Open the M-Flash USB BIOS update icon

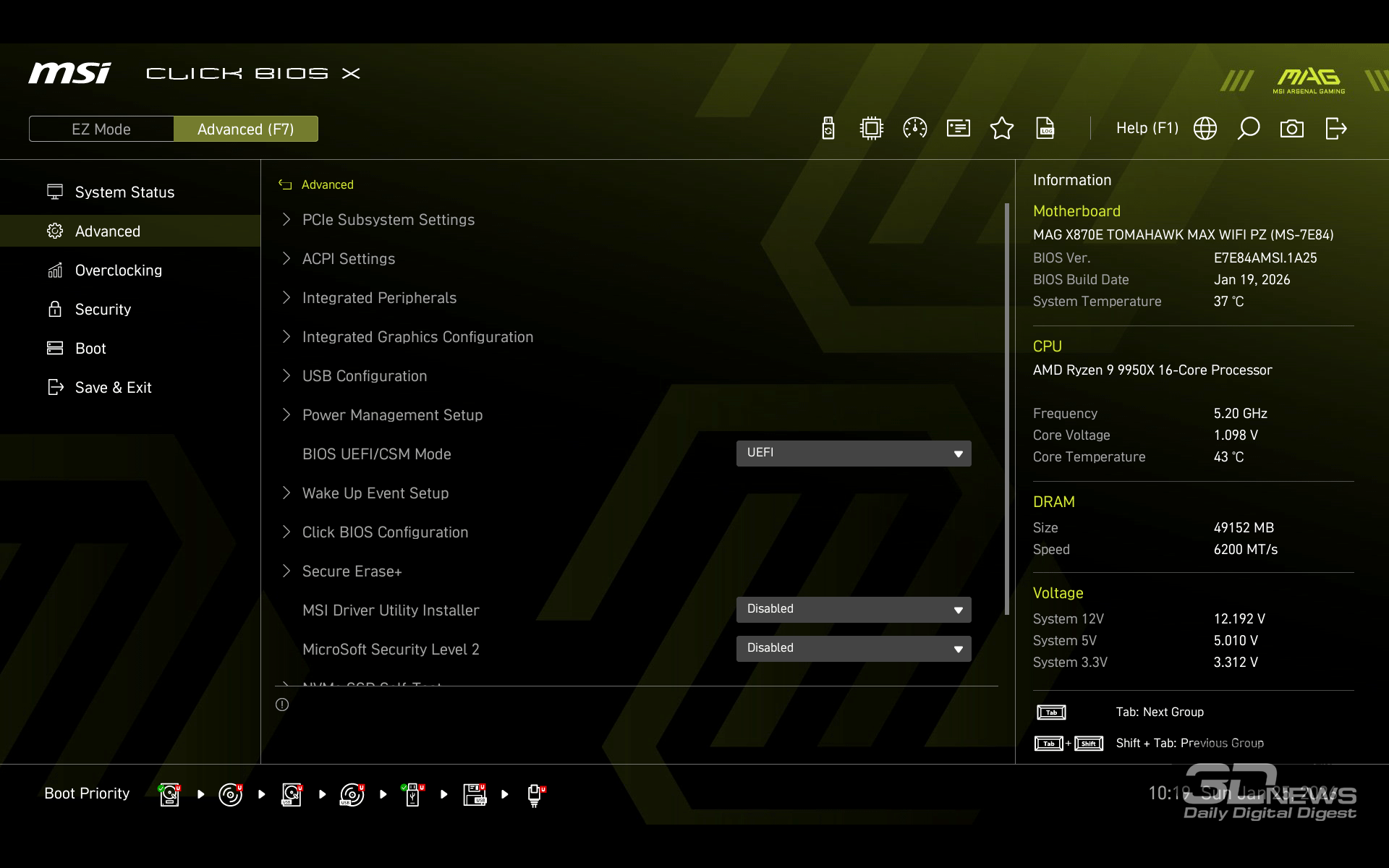click(x=828, y=129)
